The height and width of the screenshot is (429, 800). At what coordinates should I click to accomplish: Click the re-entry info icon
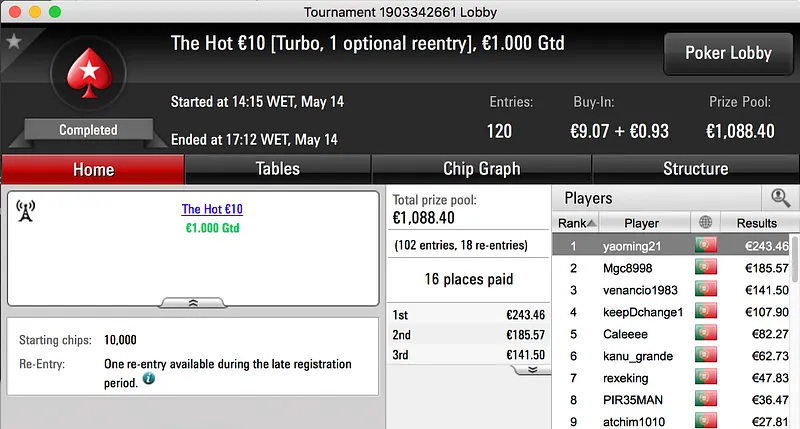point(149,379)
